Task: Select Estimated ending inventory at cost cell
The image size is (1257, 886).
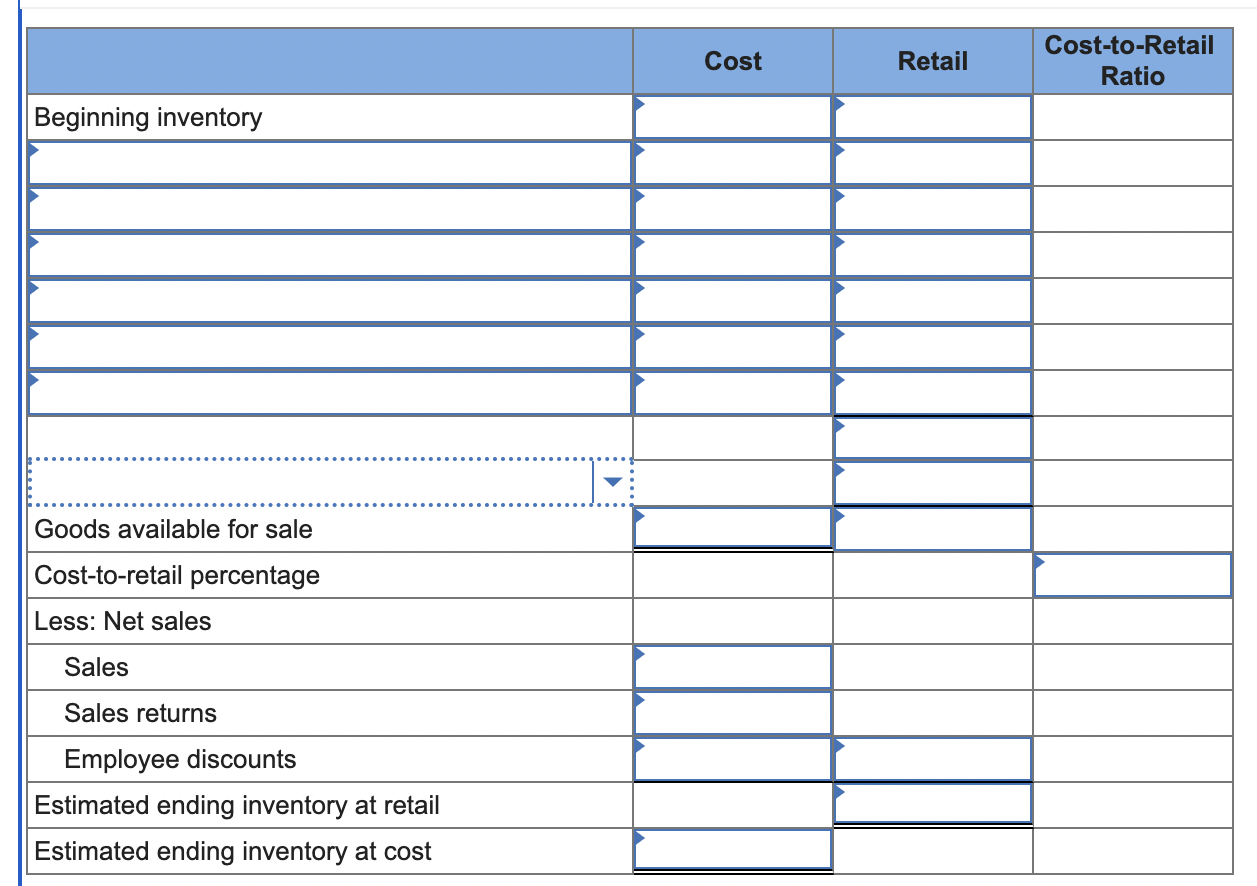Action: point(731,850)
